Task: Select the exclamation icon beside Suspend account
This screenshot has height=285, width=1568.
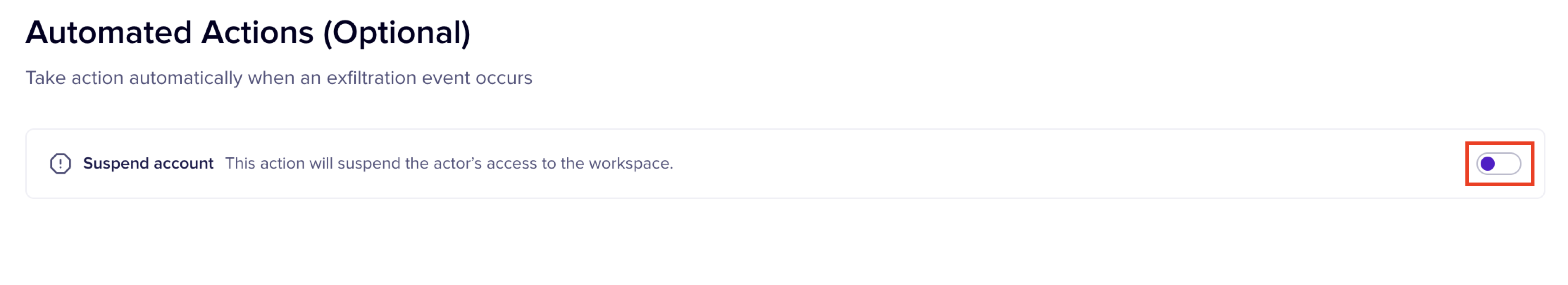Action: pyautogui.click(x=60, y=164)
